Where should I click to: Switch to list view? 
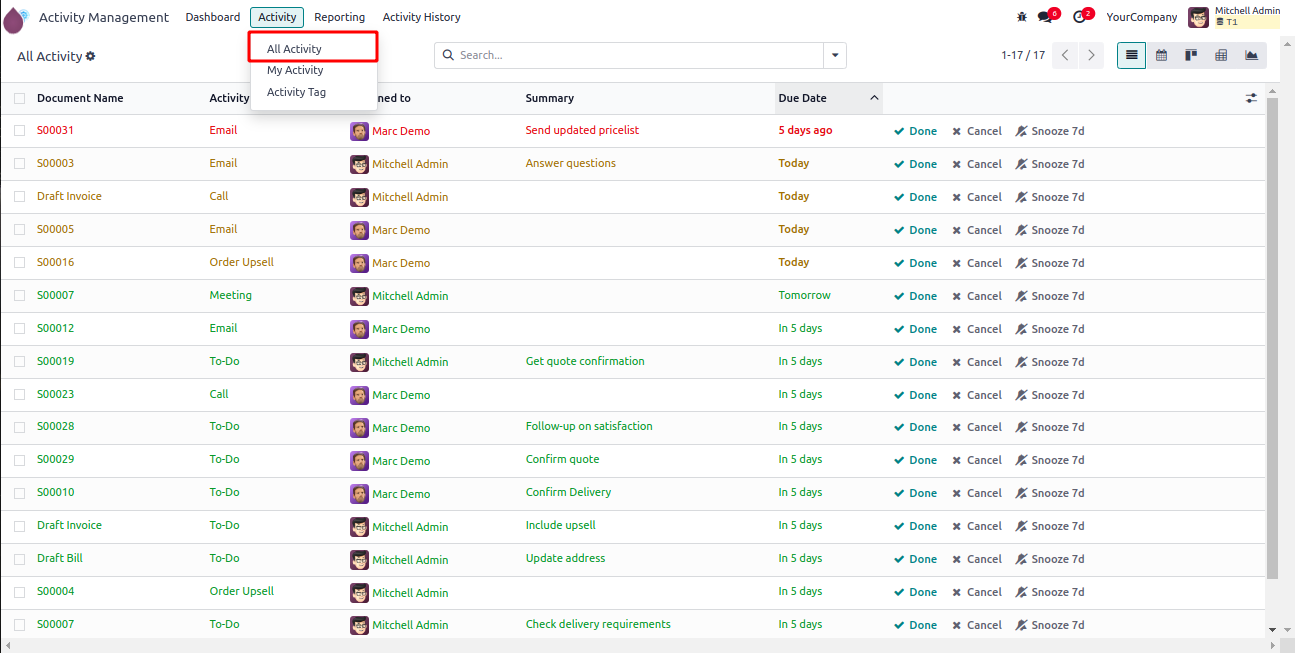pyautogui.click(x=1131, y=56)
